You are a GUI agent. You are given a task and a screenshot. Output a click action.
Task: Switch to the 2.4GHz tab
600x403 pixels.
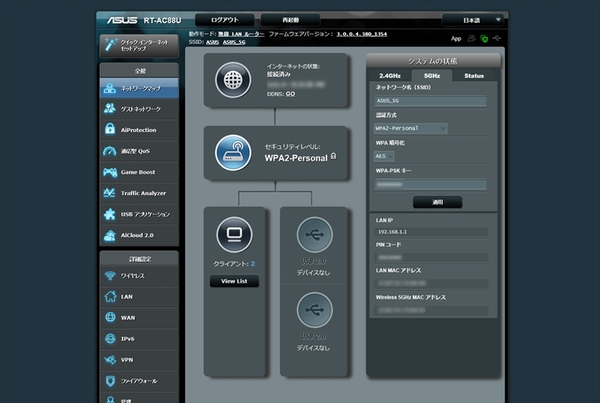click(390, 76)
